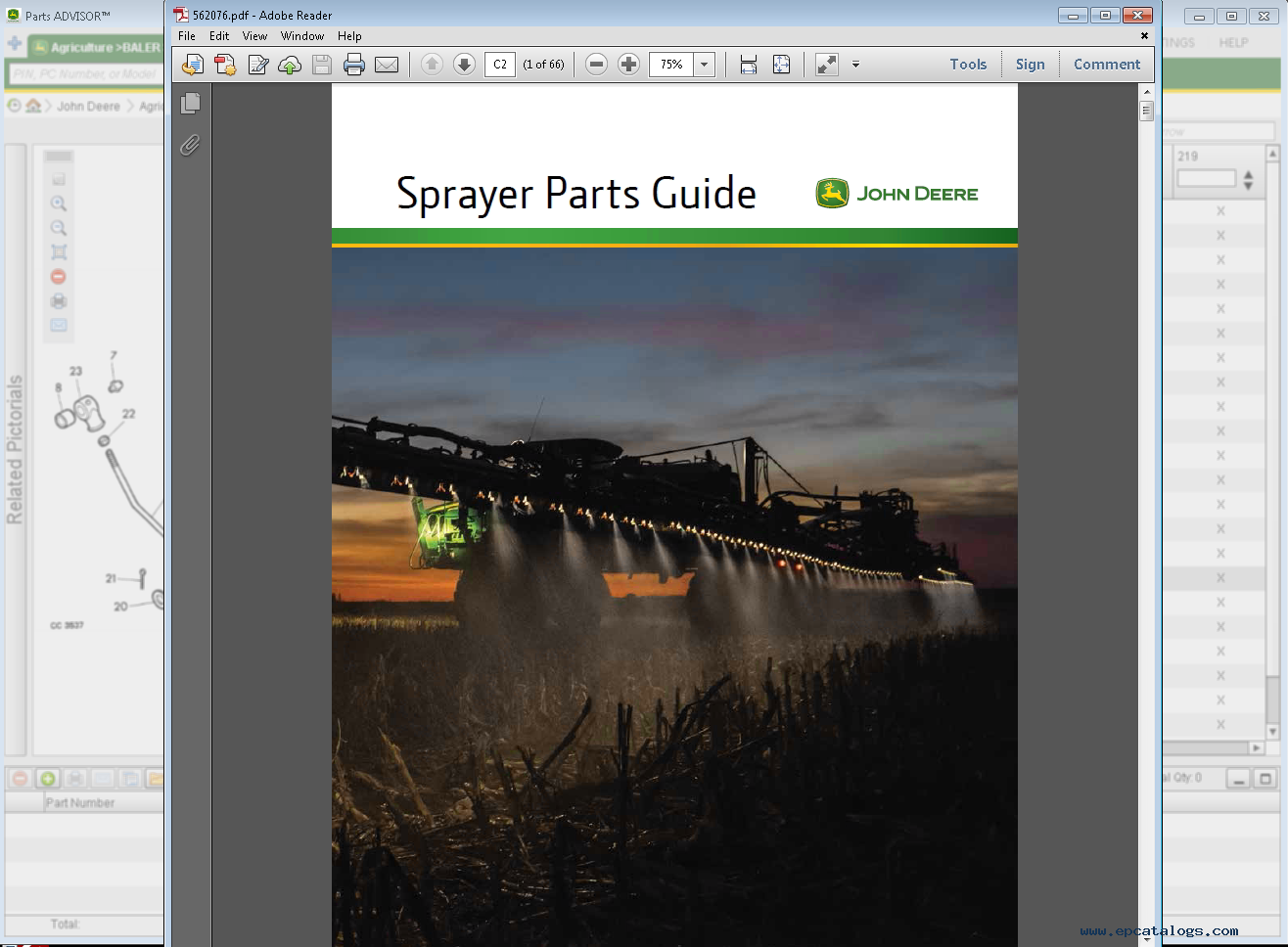Screen dimensions: 1288x947
Task: Toggle Read Mode view
Action: click(x=827, y=65)
